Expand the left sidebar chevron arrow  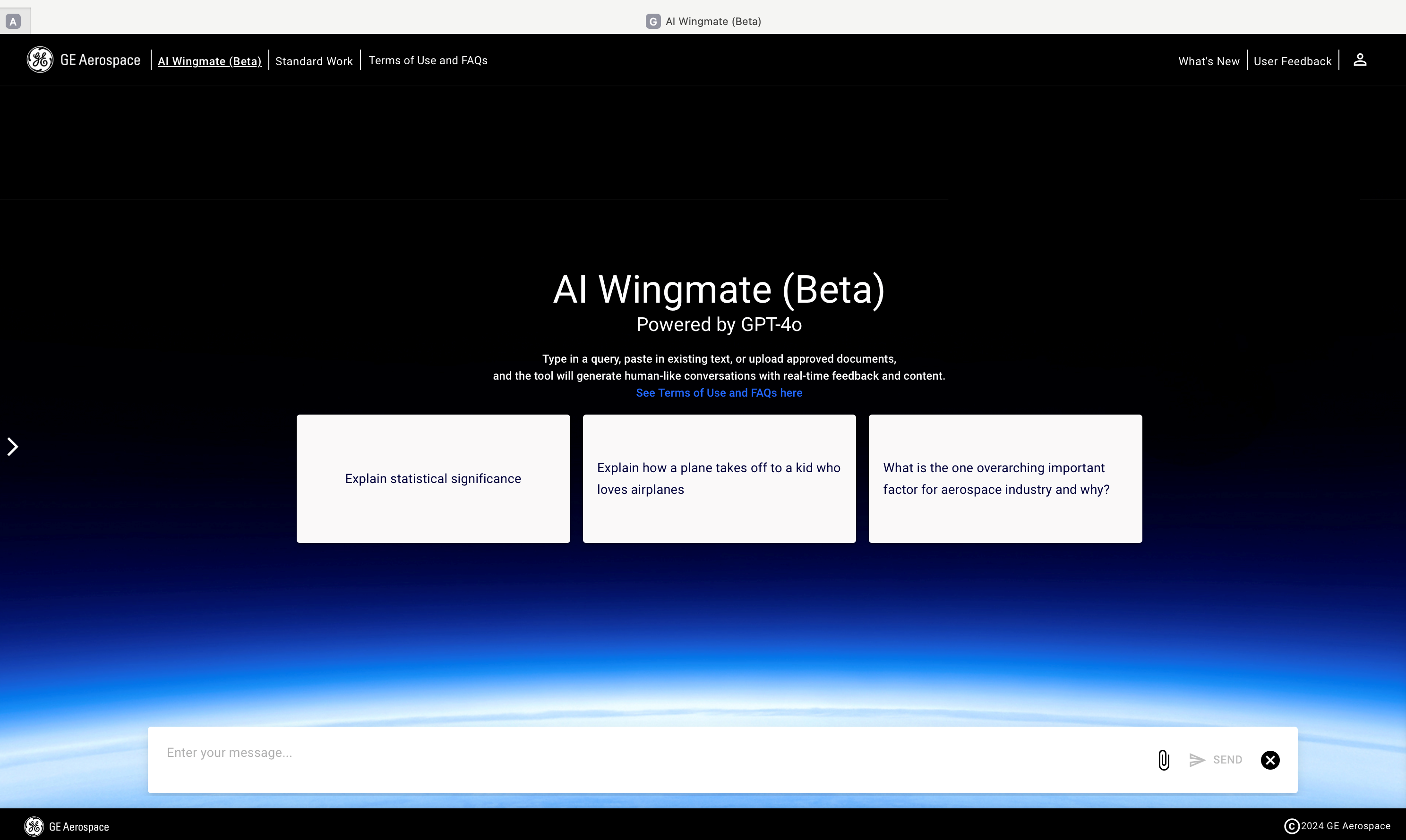12,446
